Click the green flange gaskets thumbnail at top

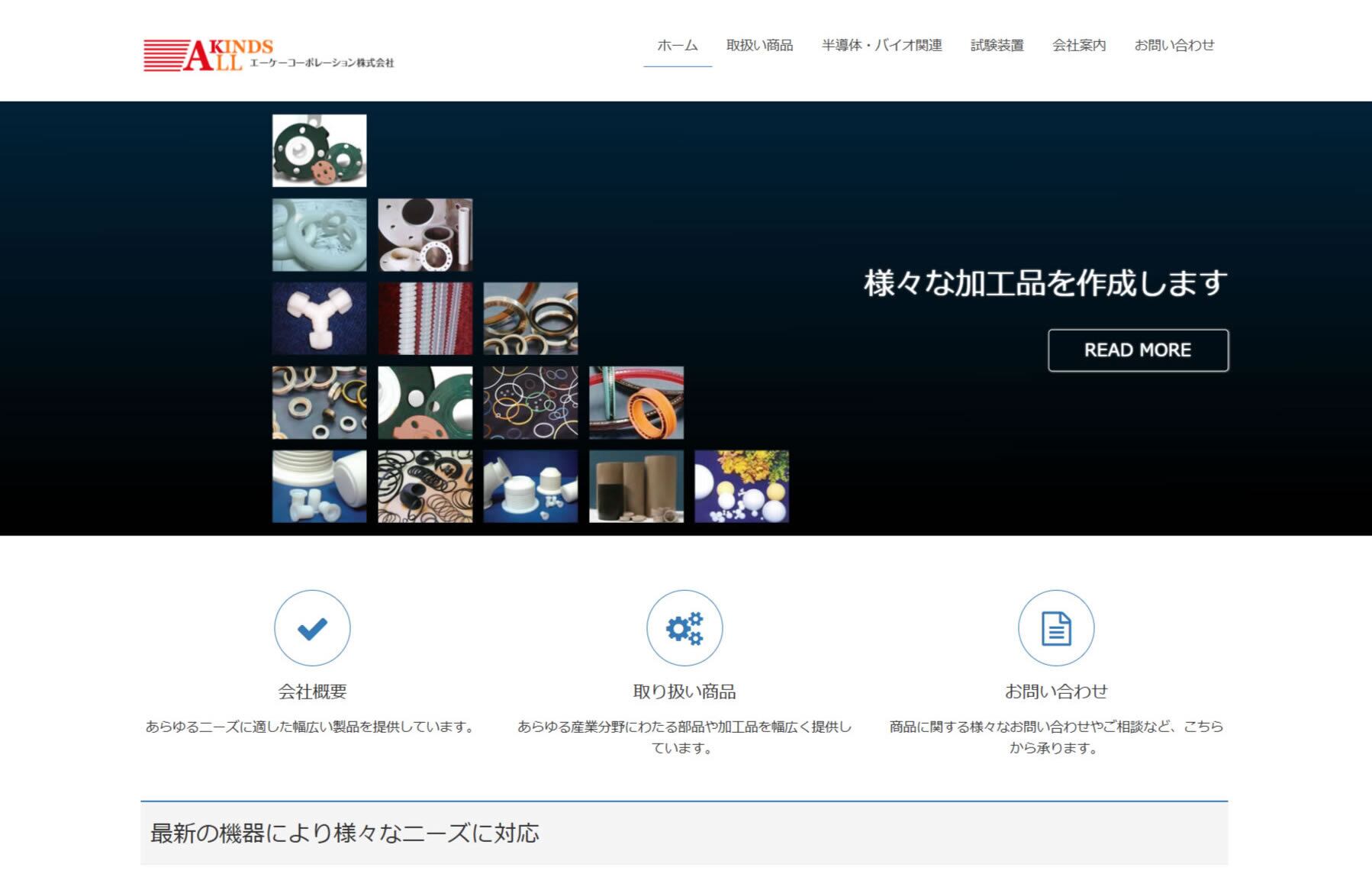click(319, 151)
